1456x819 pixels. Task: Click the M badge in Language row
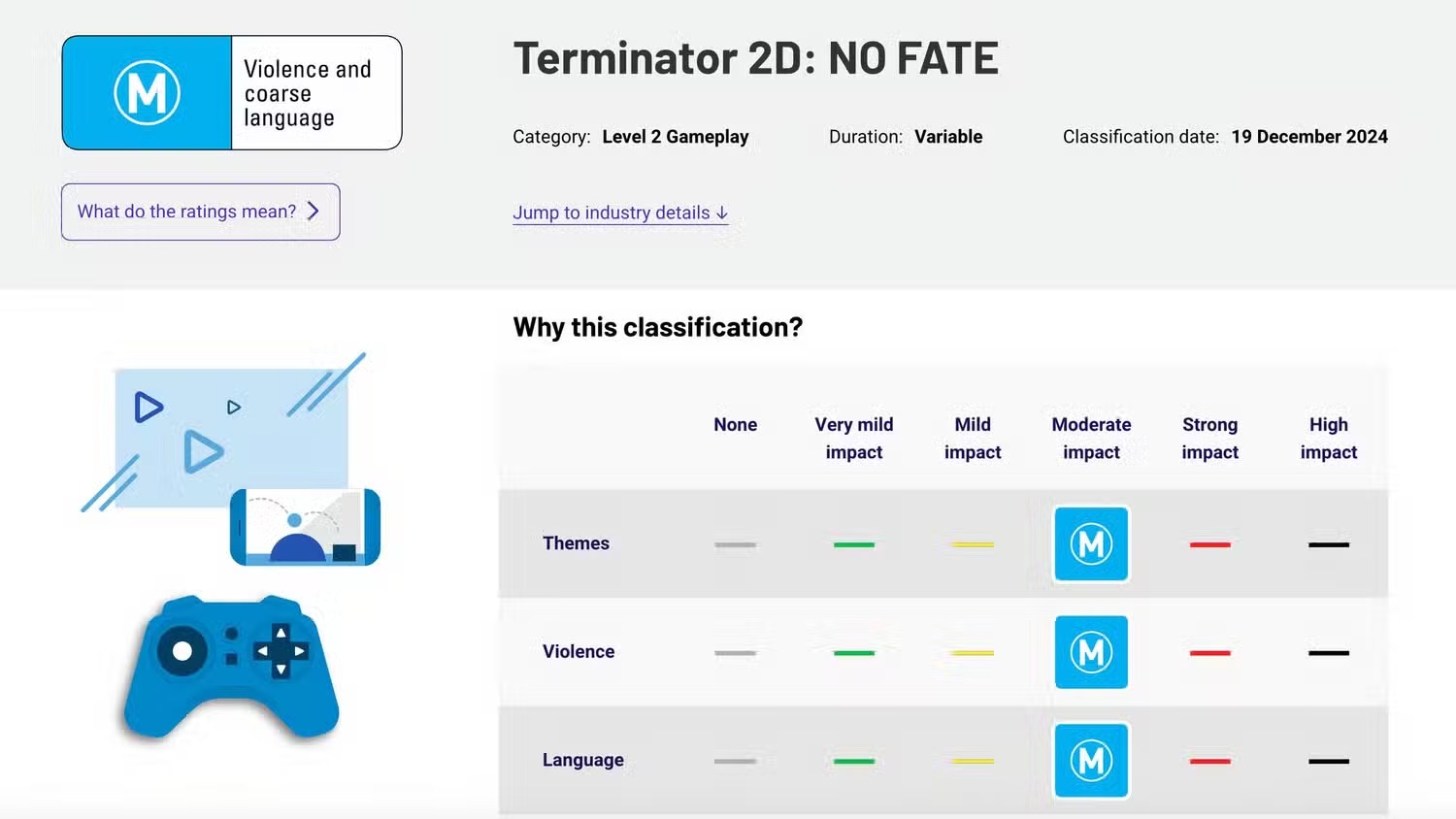click(1091, 761)
